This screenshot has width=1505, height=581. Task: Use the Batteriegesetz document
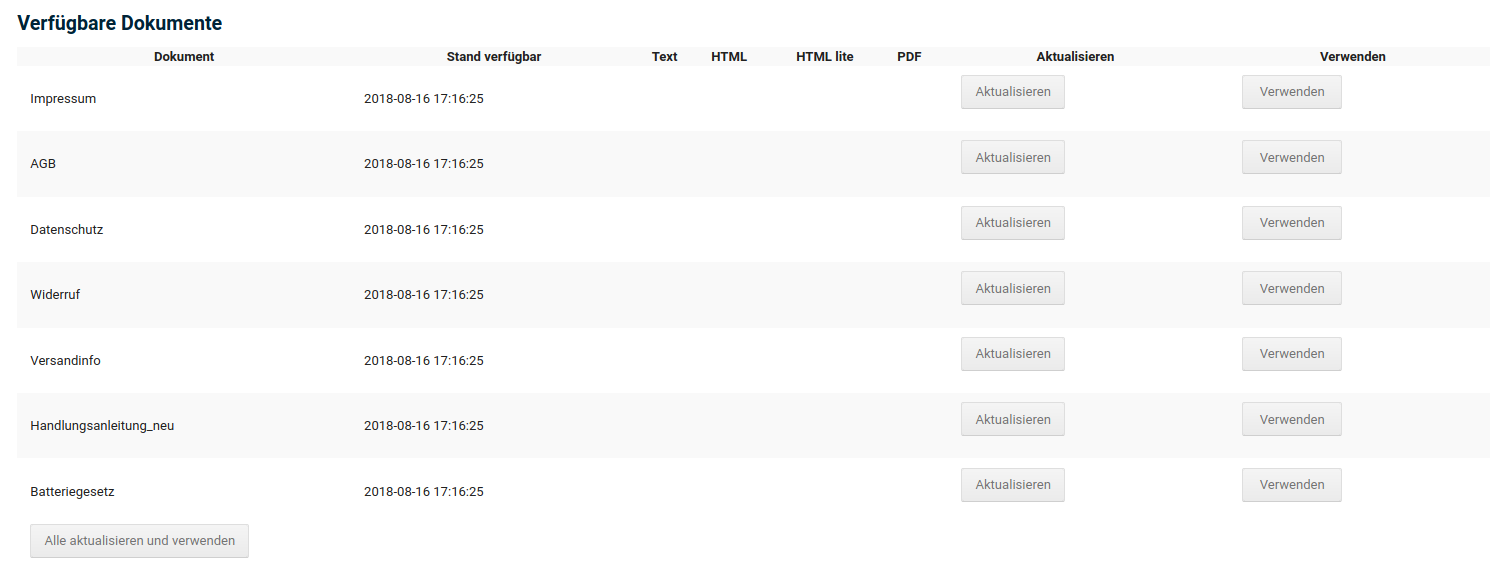point(1291,485)
